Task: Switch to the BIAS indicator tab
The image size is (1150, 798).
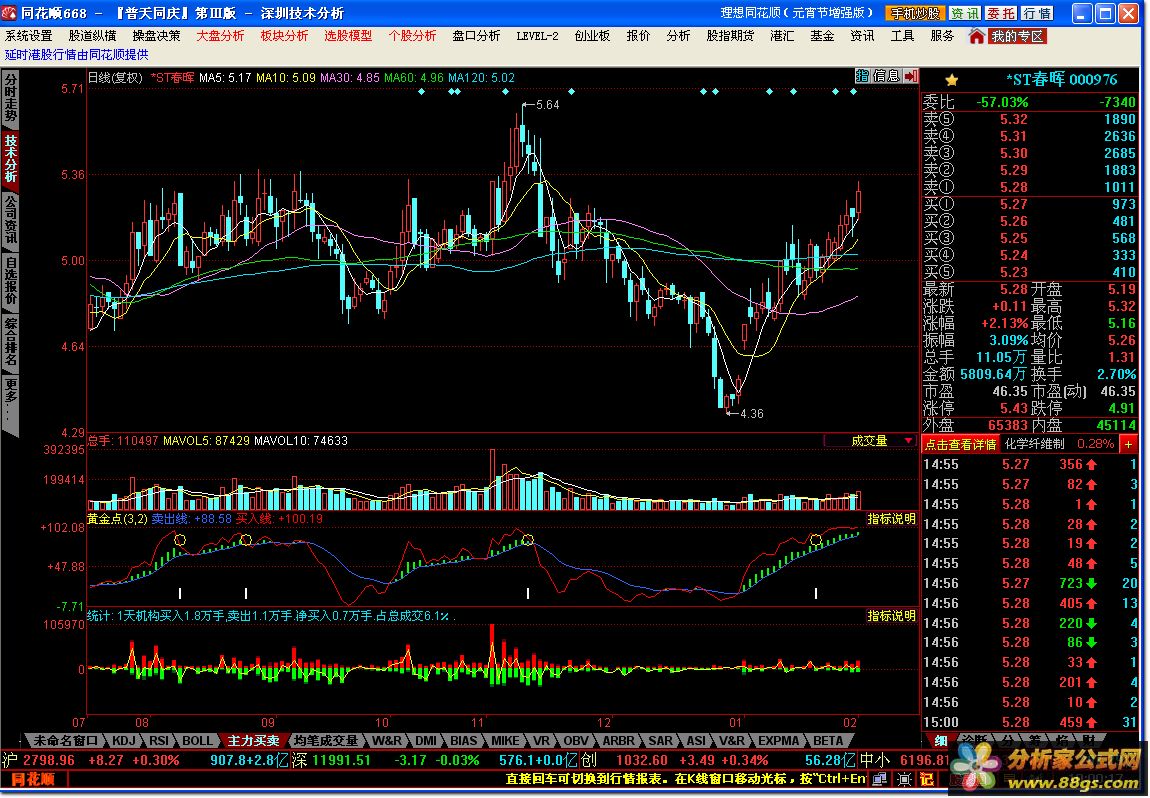Action: [x=464, y=741]
